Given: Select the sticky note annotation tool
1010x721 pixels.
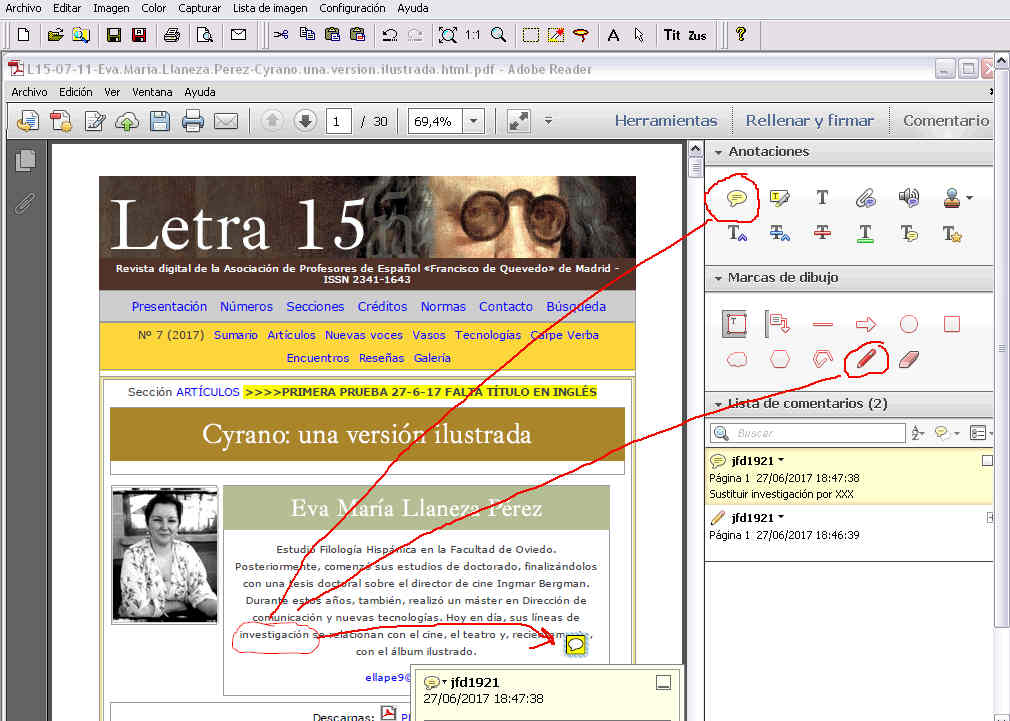Looking at the screenshot, I should (x=737, y=198).
